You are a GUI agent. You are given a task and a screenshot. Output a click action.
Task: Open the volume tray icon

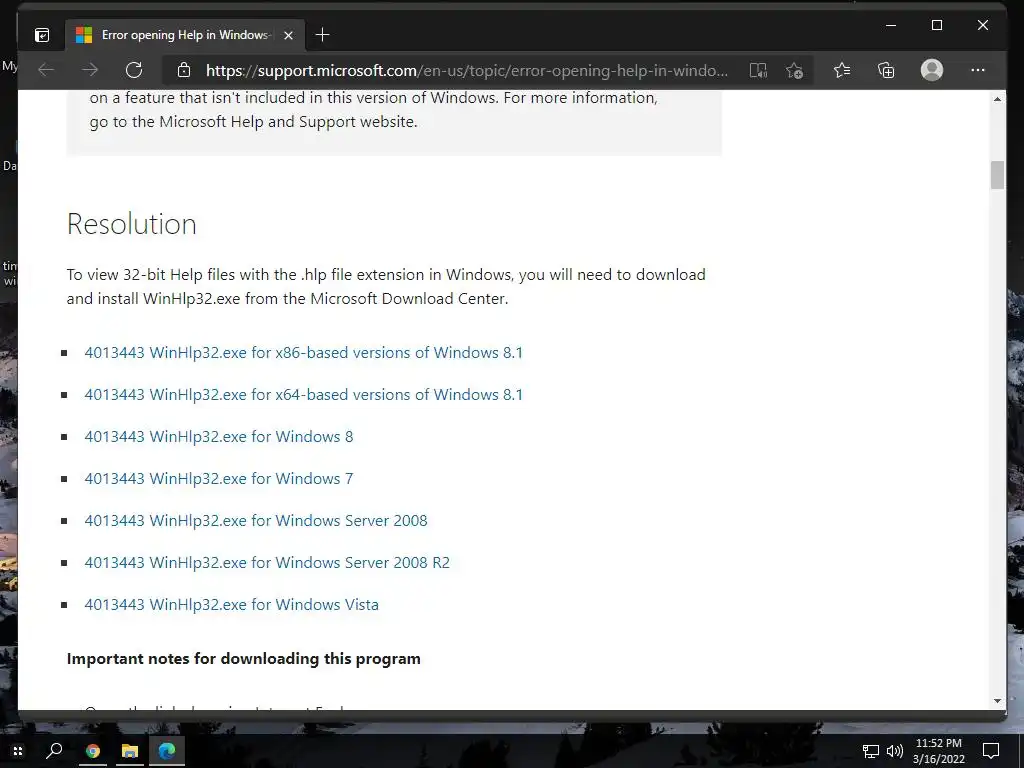(895, 752)
